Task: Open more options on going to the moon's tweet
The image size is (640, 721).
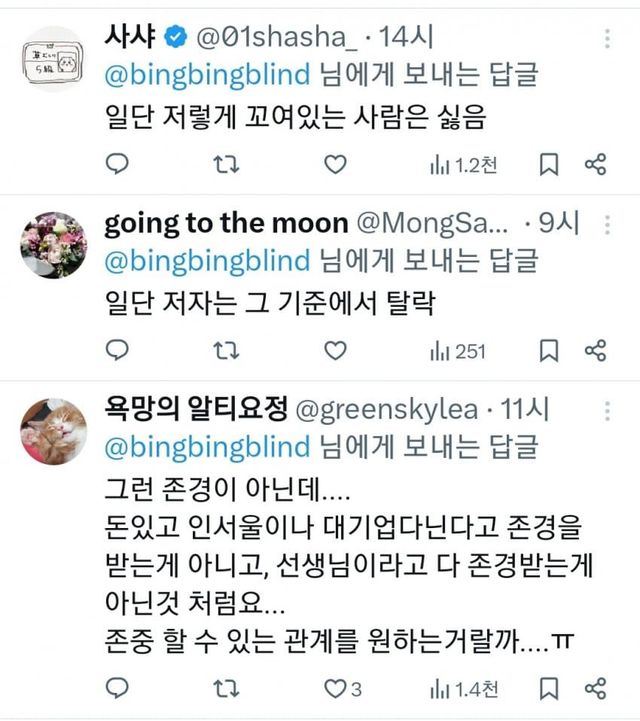Action: click(608, 224)
